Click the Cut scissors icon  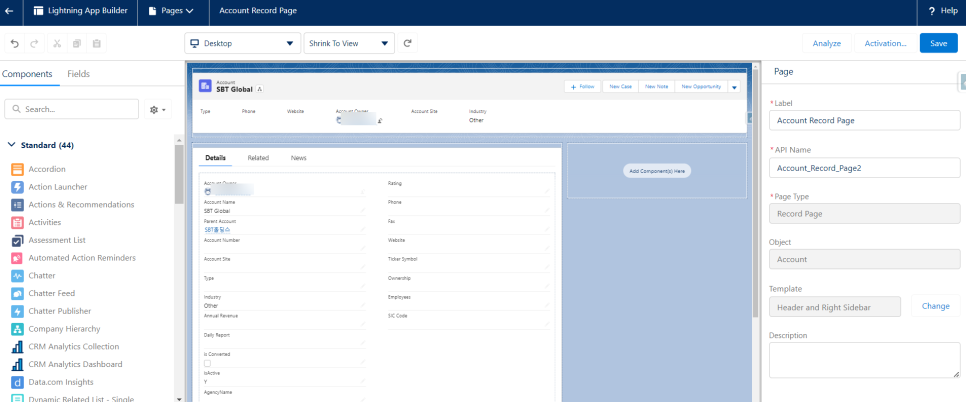57,44
